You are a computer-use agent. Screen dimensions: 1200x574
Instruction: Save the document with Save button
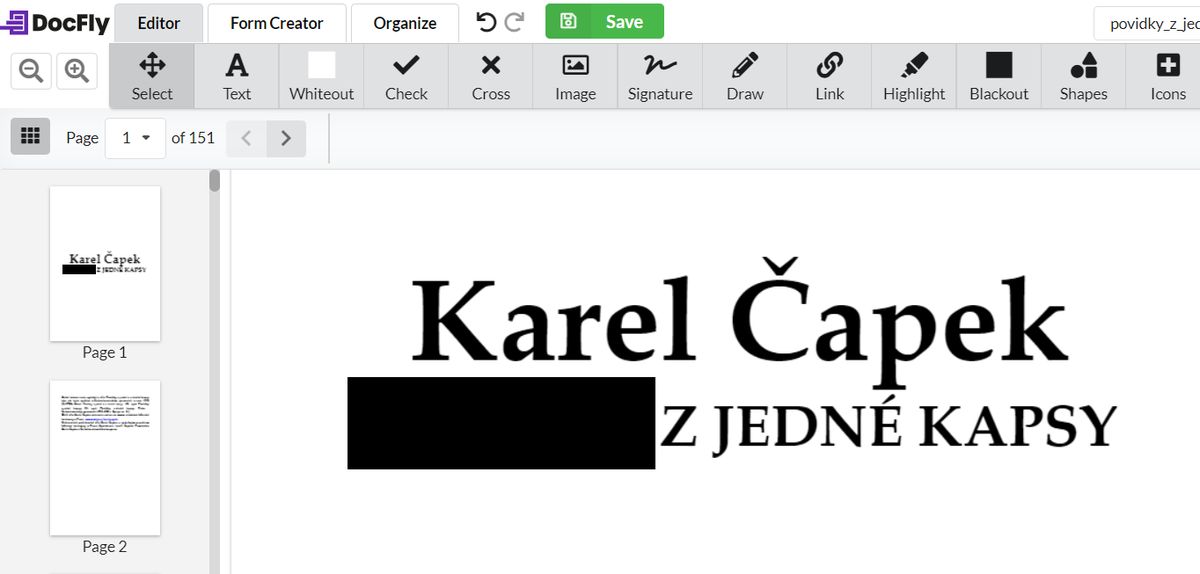pyautogui.click(x=604, y=21)
